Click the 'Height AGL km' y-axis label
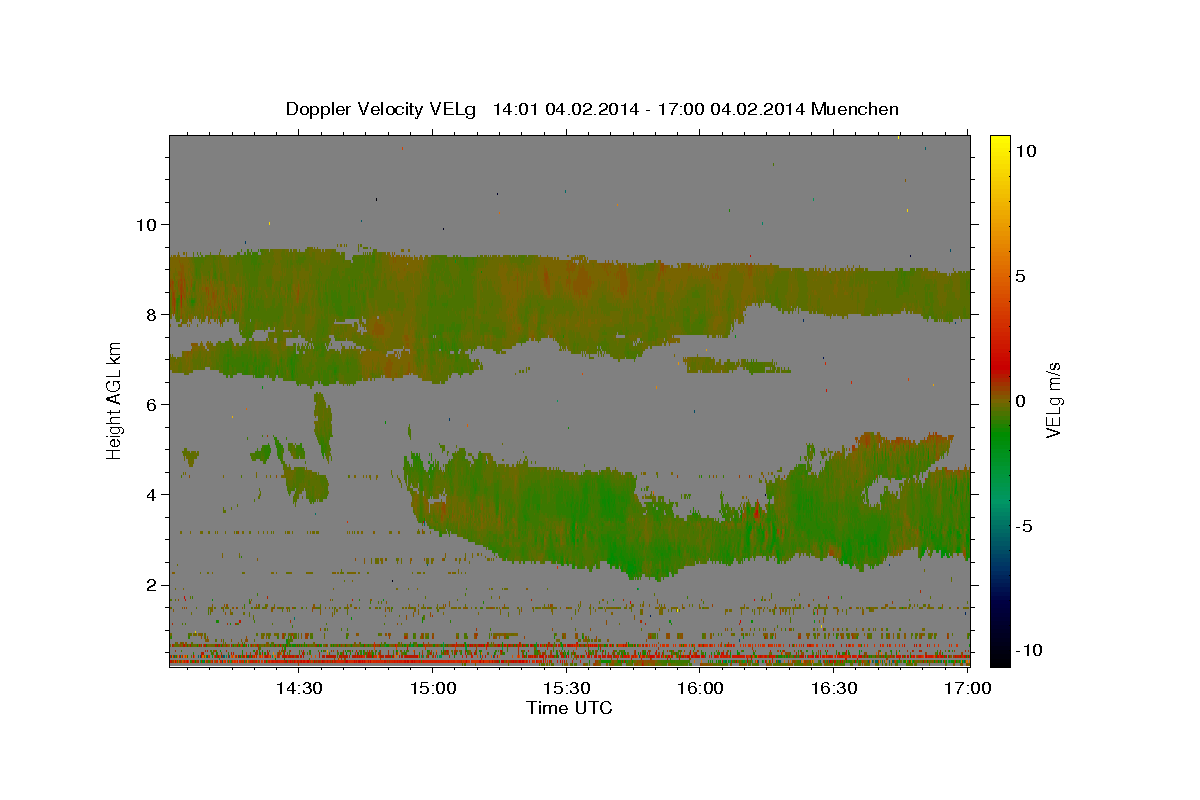1200x800 pixels. pyautogui.click(x=114, y=400)
